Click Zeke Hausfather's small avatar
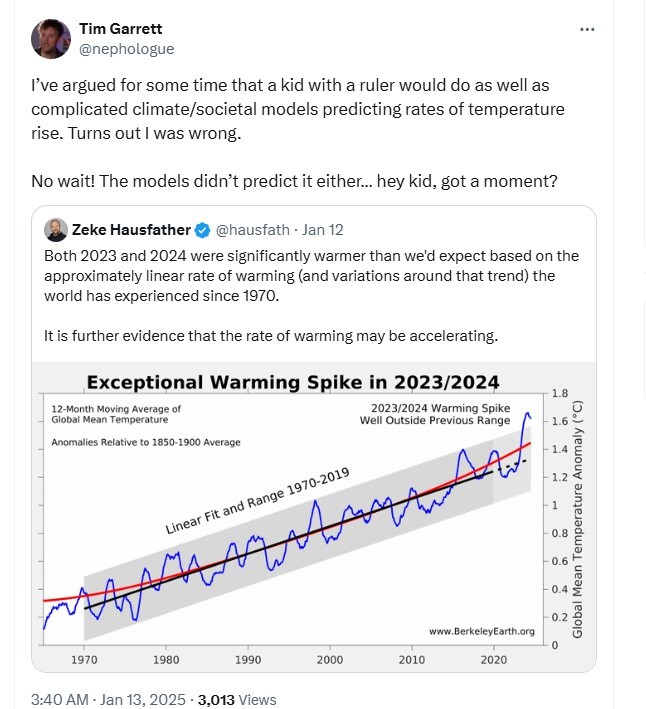This screenshot has width=646, height=709. pos(56,230)
